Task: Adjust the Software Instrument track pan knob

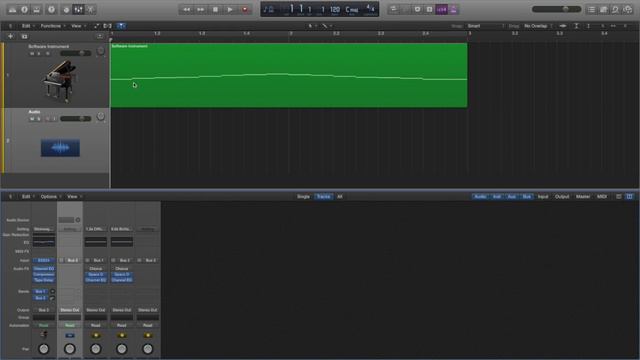Action: pyautogui.click(x=100, y=51)
